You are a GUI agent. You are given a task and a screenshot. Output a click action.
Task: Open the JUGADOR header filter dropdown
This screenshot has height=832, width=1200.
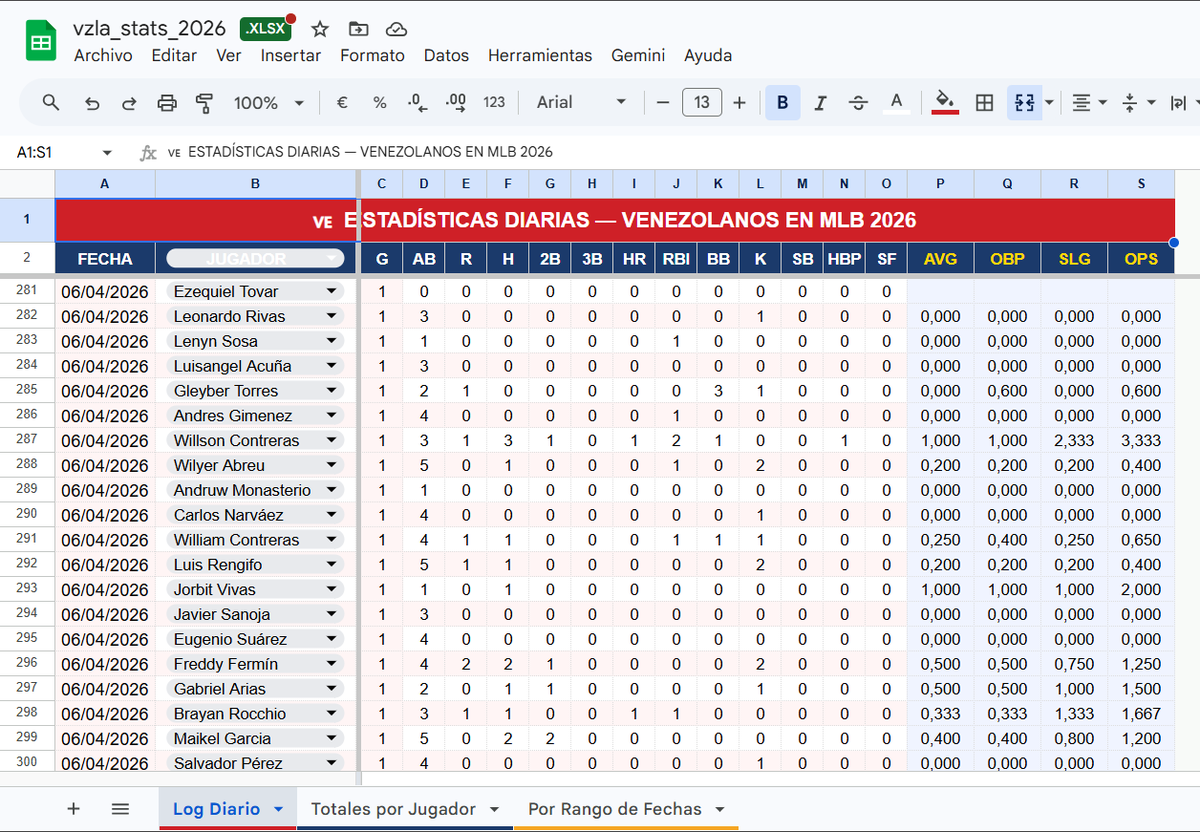point(332,259)
